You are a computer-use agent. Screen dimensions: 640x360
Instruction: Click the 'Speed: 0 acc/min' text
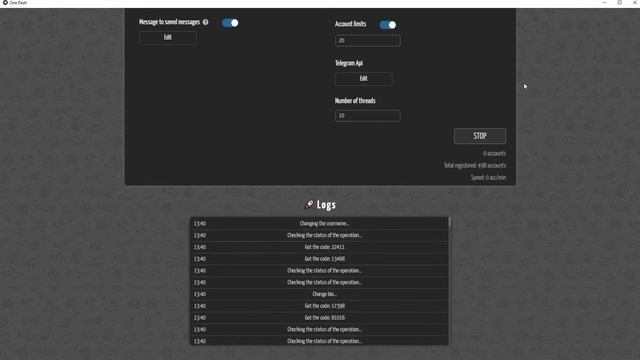[x=489, y=178]
